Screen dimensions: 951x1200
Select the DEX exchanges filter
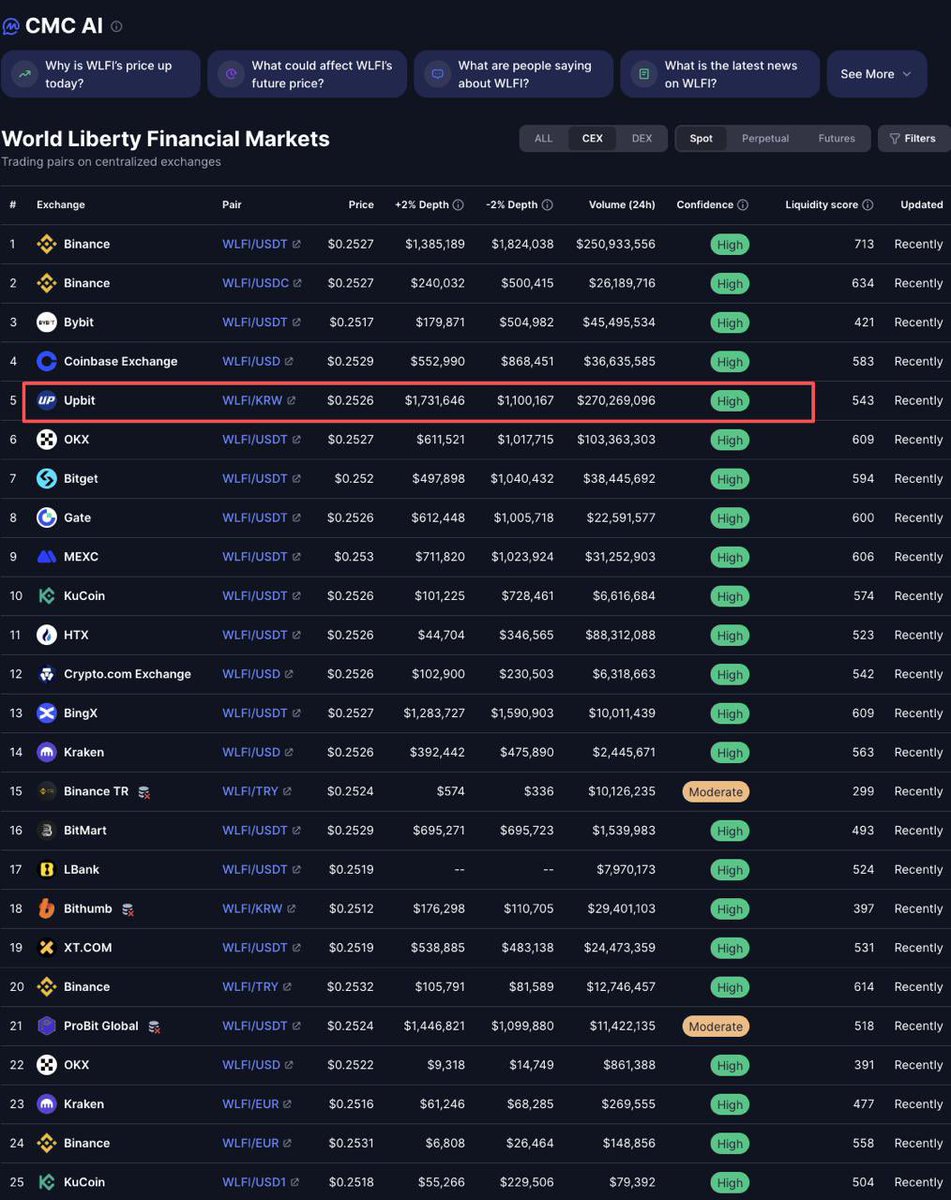point(642,138)
